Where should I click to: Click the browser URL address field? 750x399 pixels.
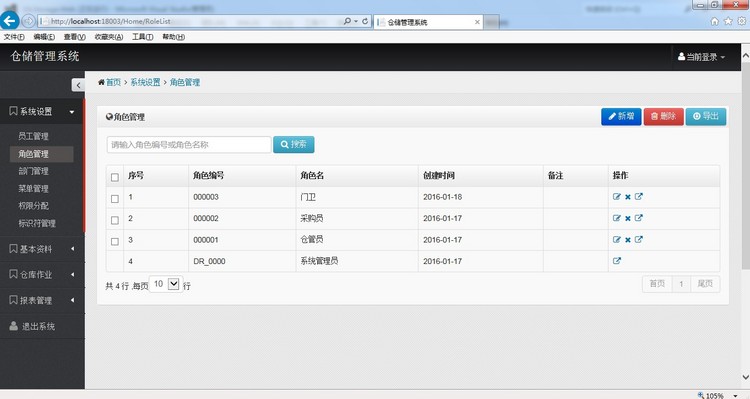(x=190, y=21)
